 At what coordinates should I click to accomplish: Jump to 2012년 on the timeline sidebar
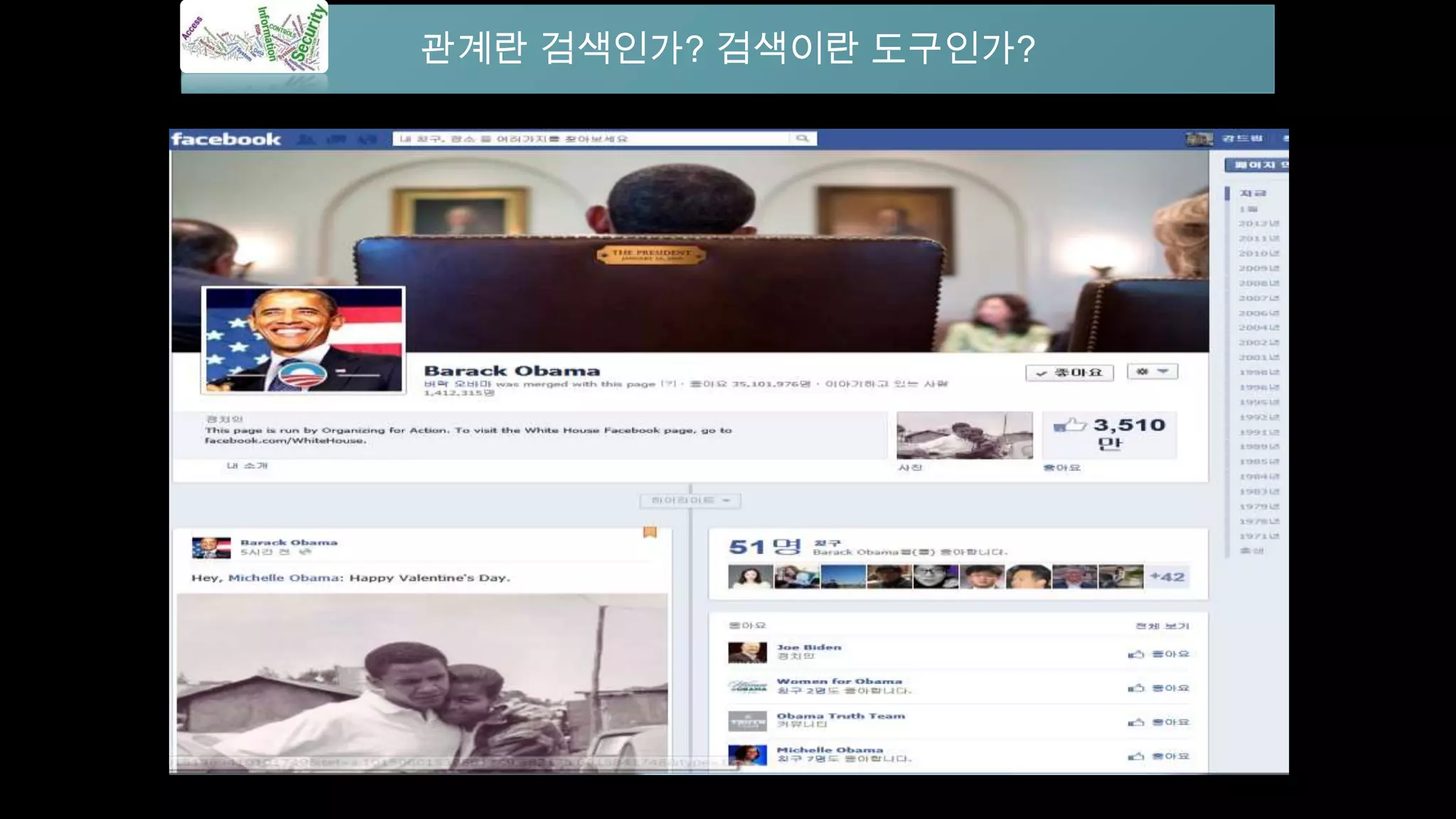[1259, 223]
